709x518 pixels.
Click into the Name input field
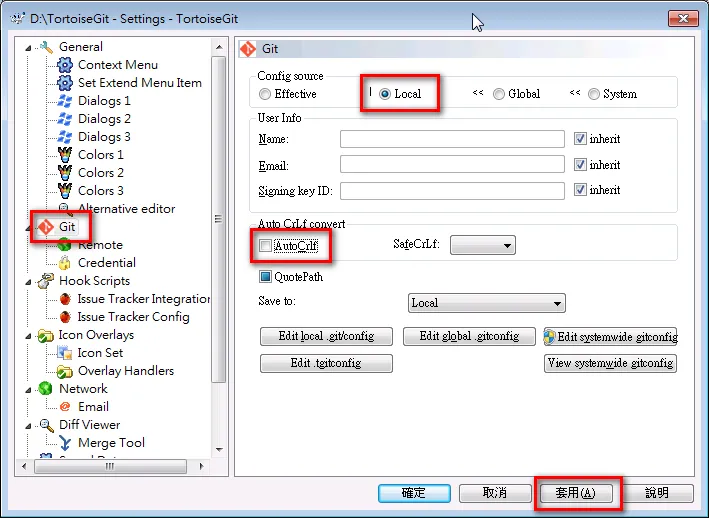click(452, 139)
